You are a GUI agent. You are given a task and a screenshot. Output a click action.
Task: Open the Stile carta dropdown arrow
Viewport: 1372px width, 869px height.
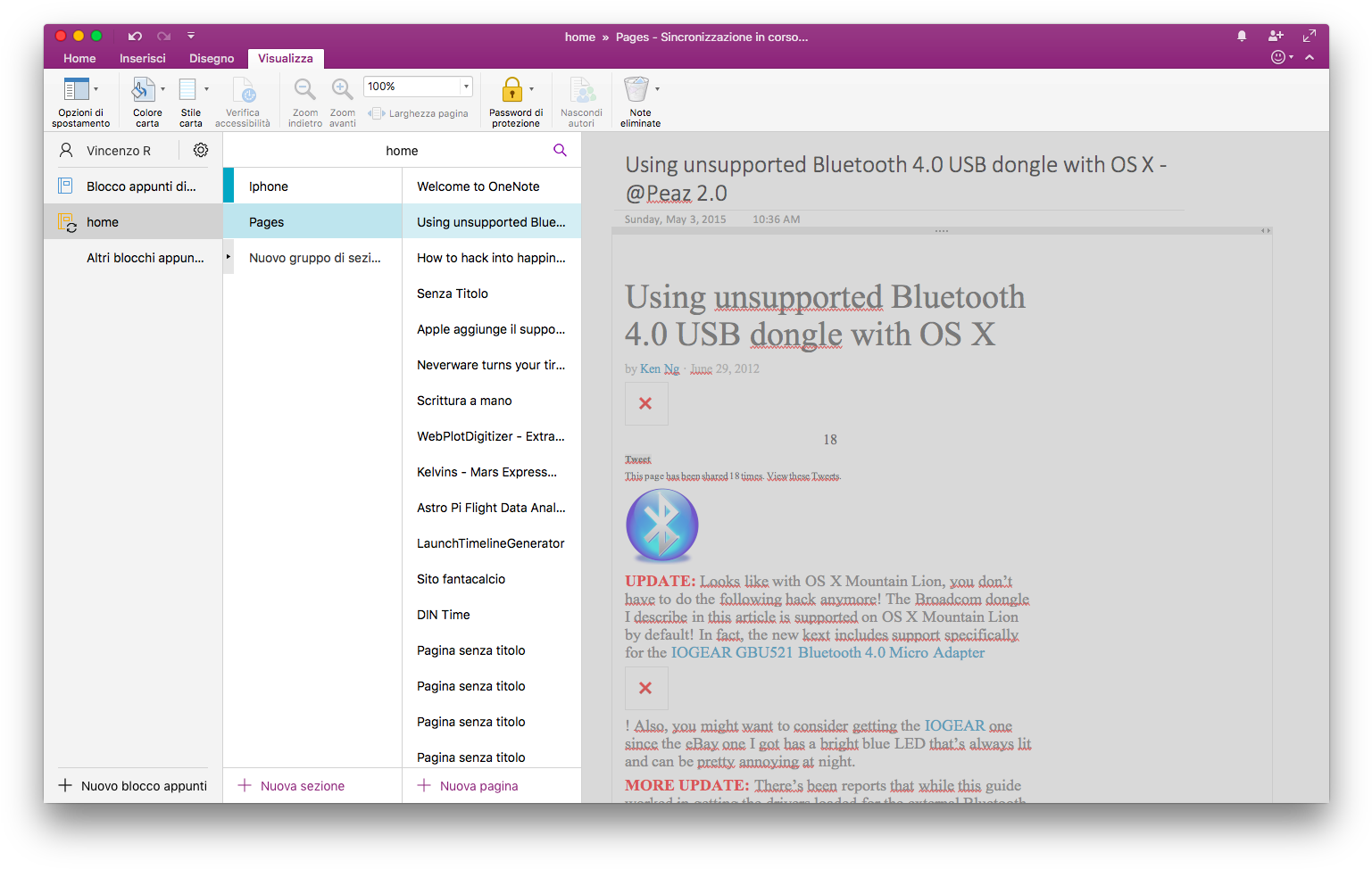click(x=206, y=89)
